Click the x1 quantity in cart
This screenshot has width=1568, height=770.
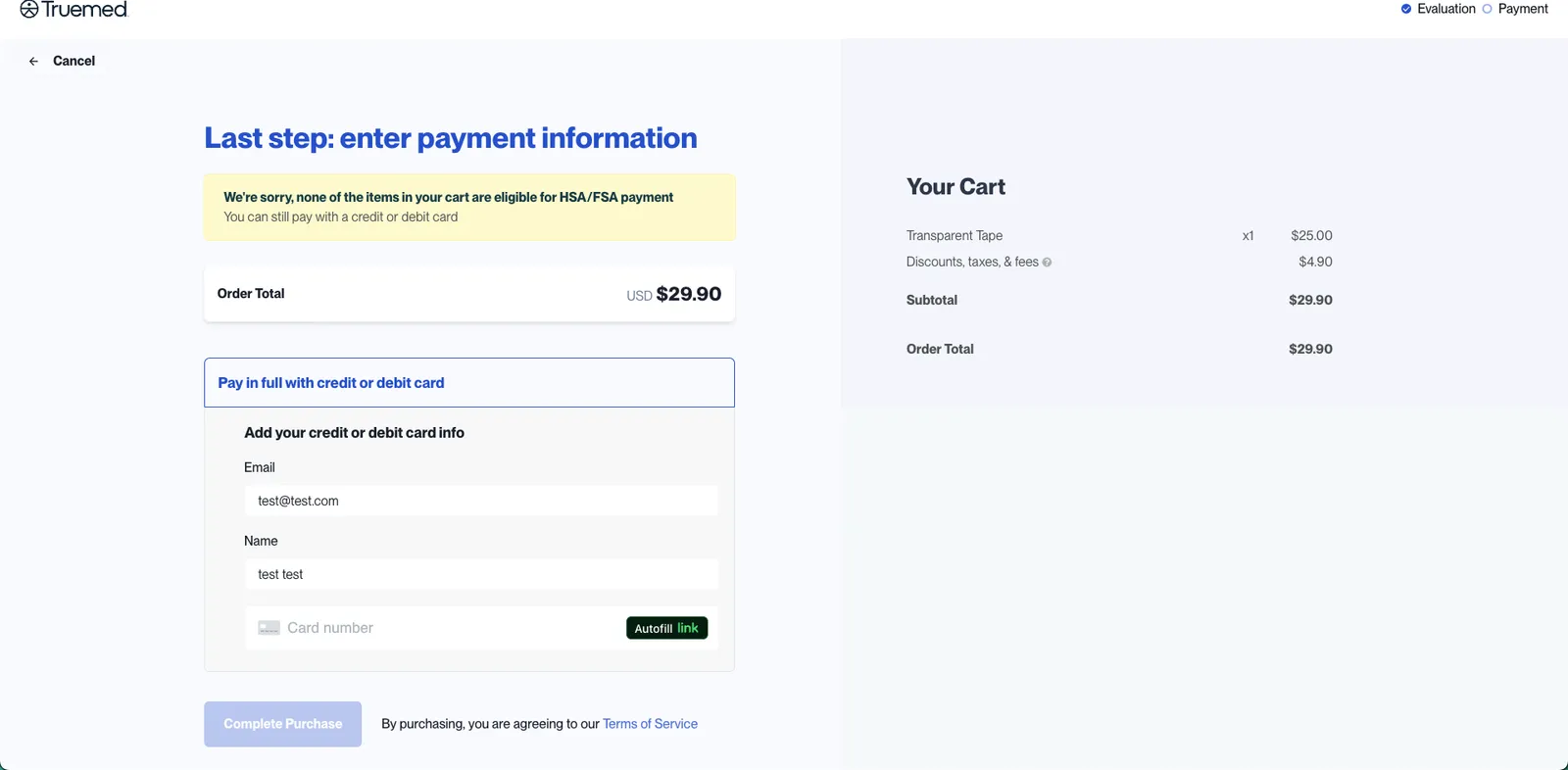pos(1248,236)
